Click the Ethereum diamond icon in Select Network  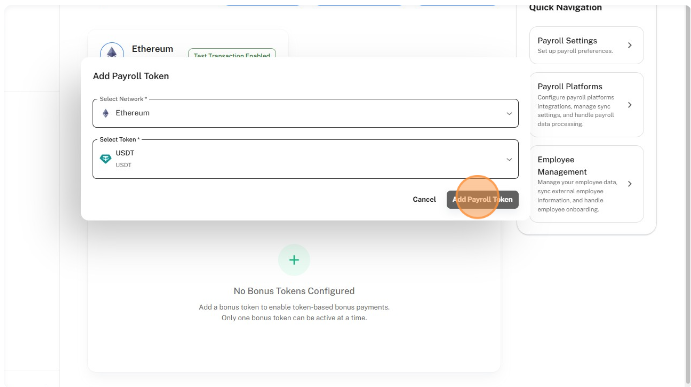tap(105, 113)
